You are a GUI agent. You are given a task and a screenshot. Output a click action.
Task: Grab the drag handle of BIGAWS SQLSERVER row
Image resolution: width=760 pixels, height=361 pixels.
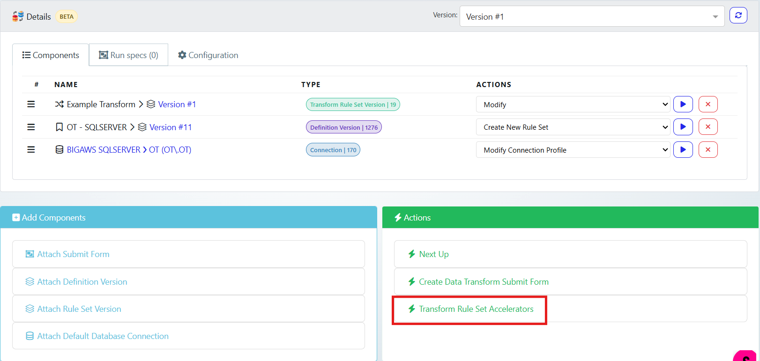(31, 150)
